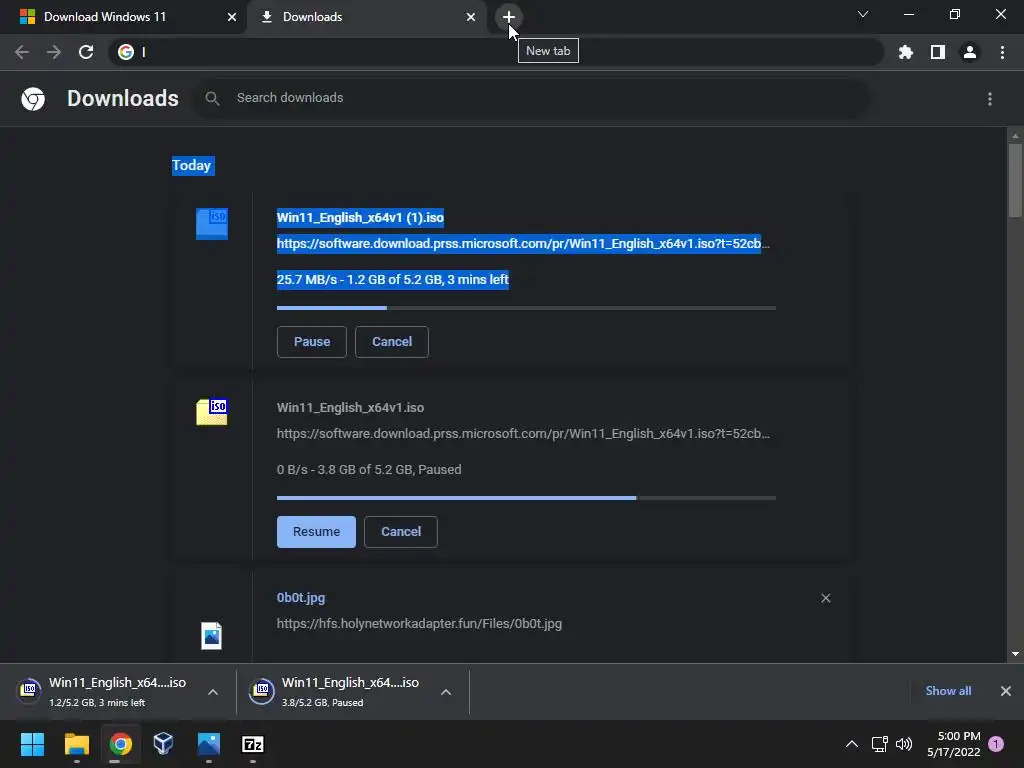Close the downloads shelf bar

click(1006, 691)
